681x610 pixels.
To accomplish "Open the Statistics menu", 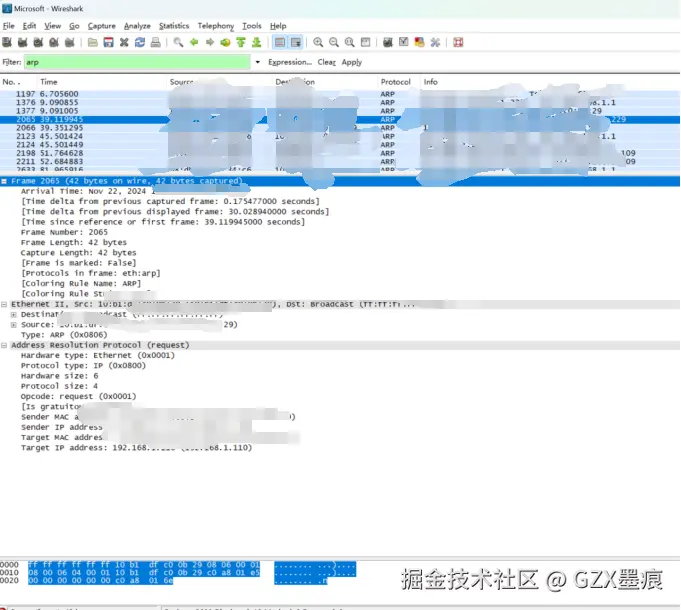I will point(174,26).
